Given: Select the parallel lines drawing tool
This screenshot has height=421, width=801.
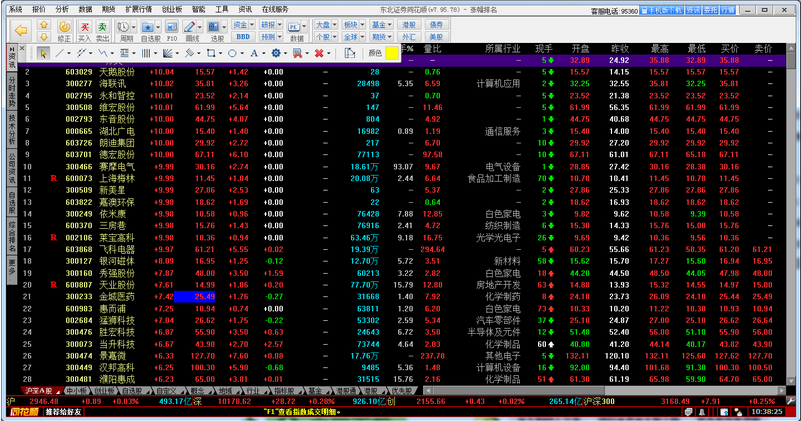Looking at the screenshot, I should pos(81,53).
